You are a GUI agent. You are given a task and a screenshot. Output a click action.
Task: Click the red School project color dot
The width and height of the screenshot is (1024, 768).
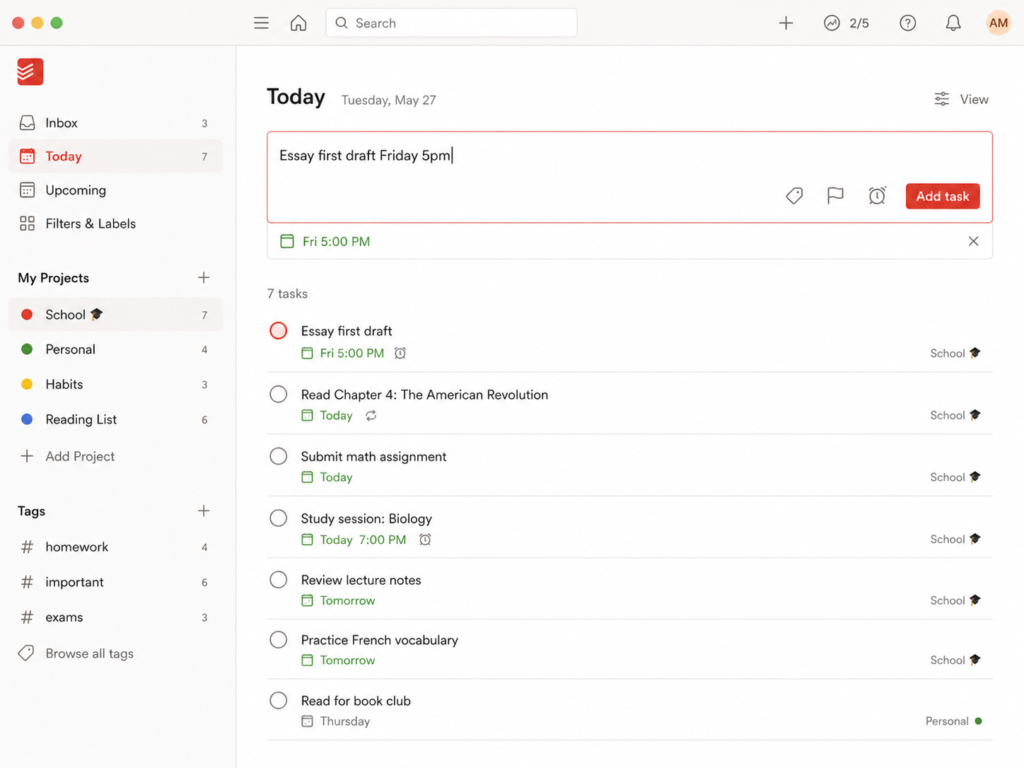coord(27,315)
